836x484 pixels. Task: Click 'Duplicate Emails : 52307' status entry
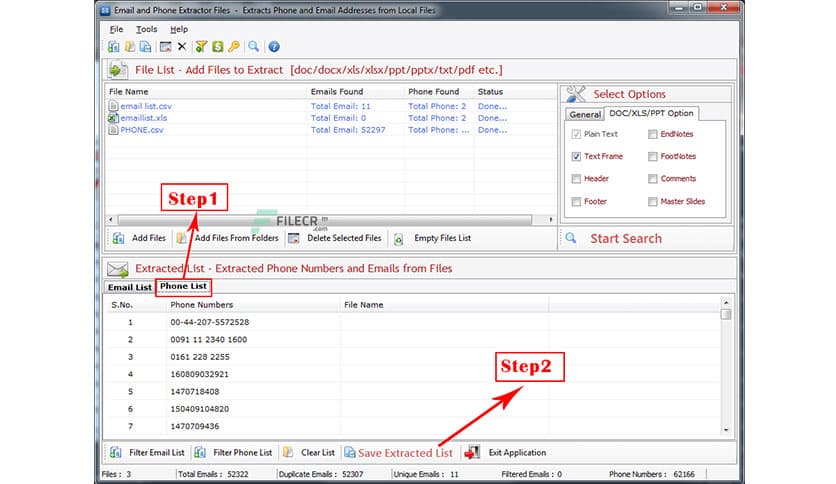pyautogui.click(x=321, y=474)
